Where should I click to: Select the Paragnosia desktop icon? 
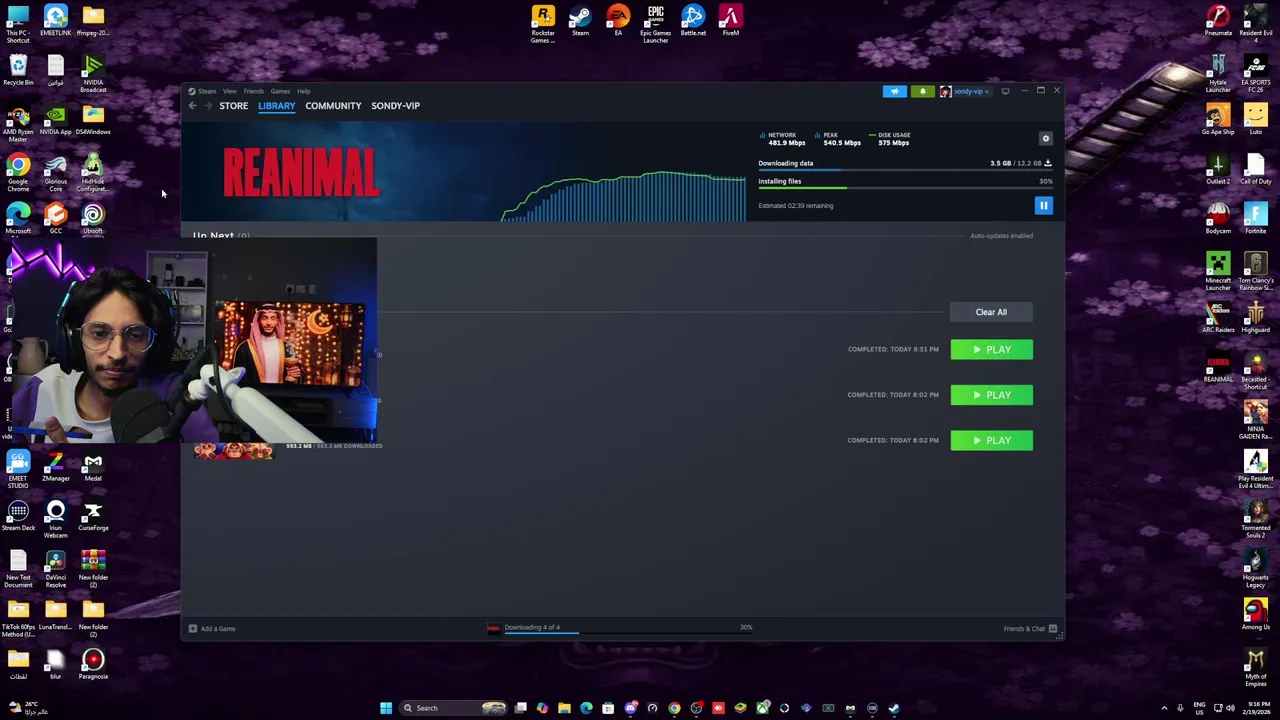pos(93,664)
